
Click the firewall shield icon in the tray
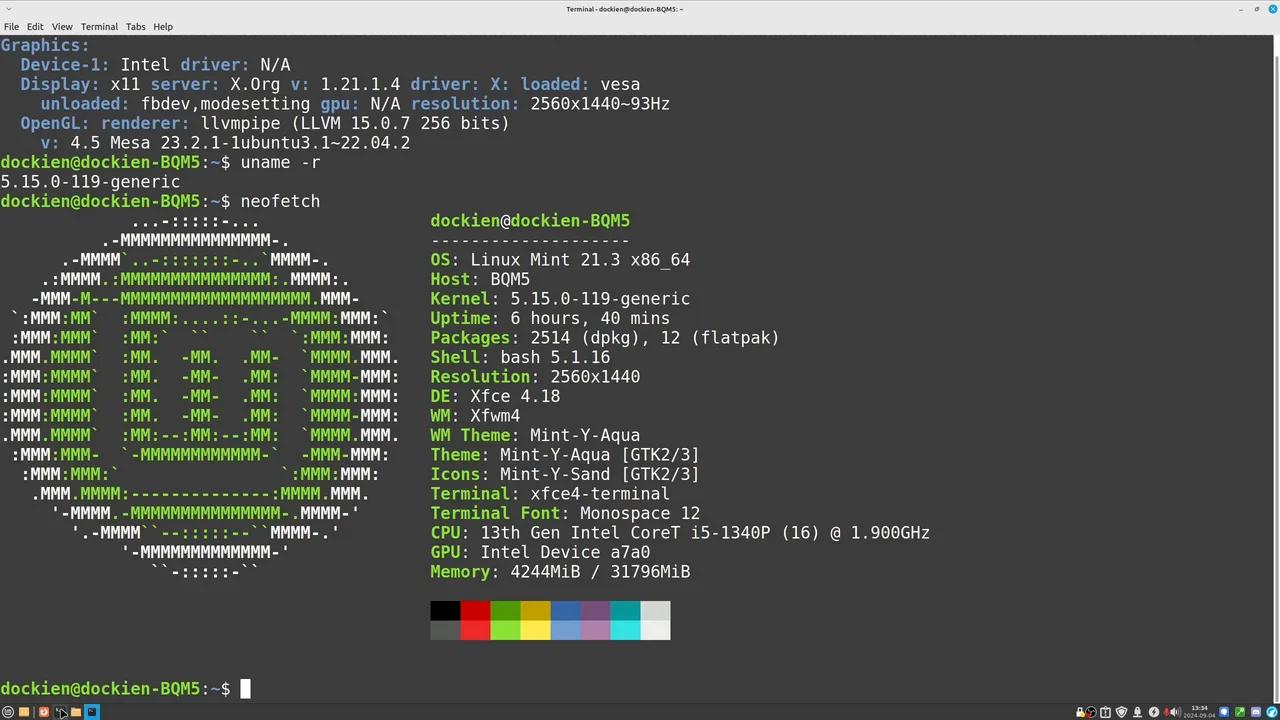[1120, 712]
